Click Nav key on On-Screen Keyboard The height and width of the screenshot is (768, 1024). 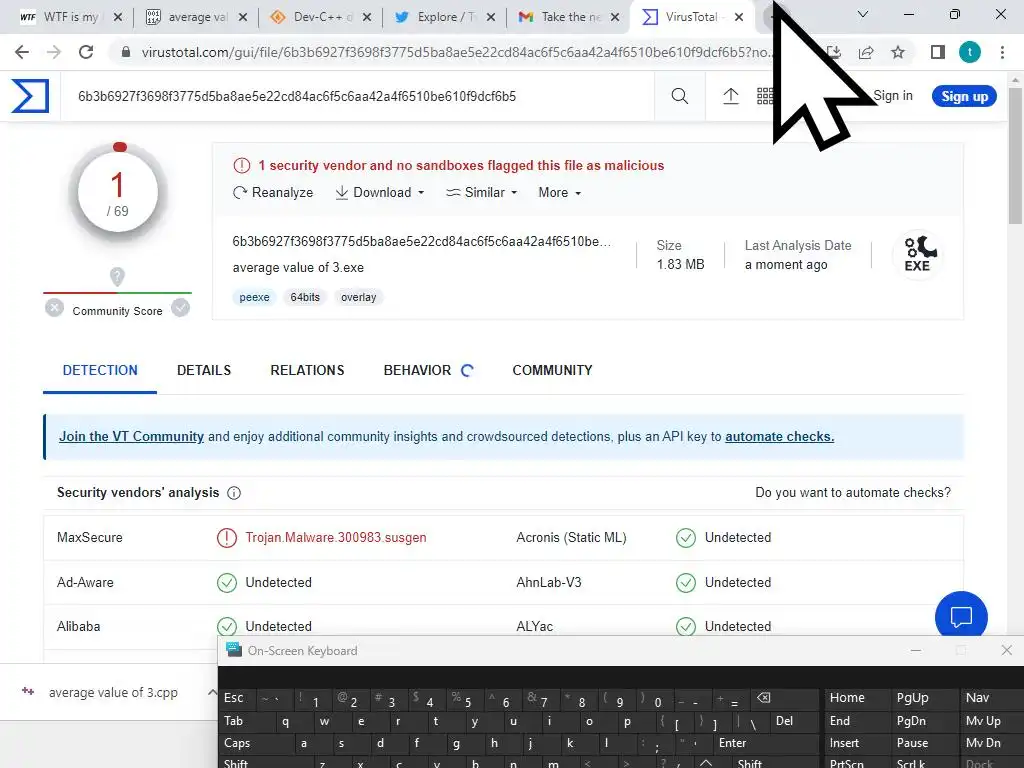991,698
